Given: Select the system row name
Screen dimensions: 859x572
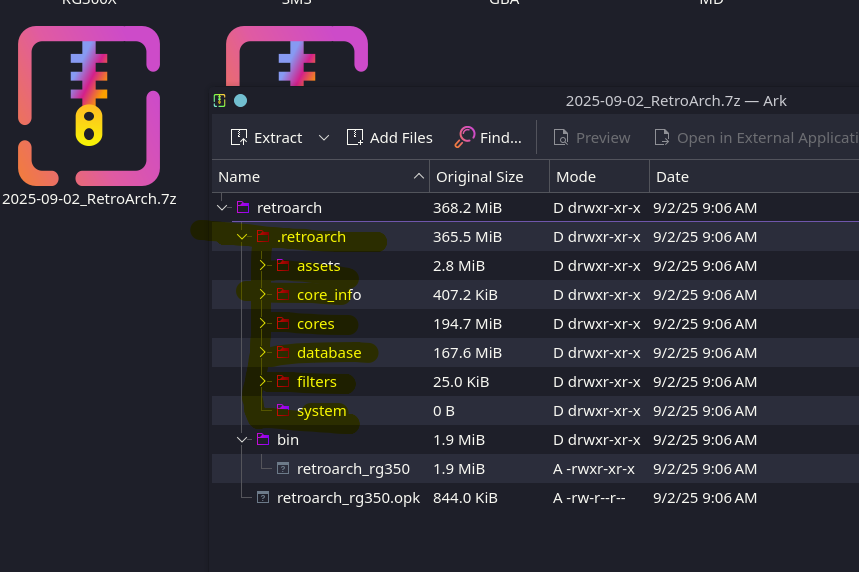Looking at the screenshot, I should click(322, 411).
